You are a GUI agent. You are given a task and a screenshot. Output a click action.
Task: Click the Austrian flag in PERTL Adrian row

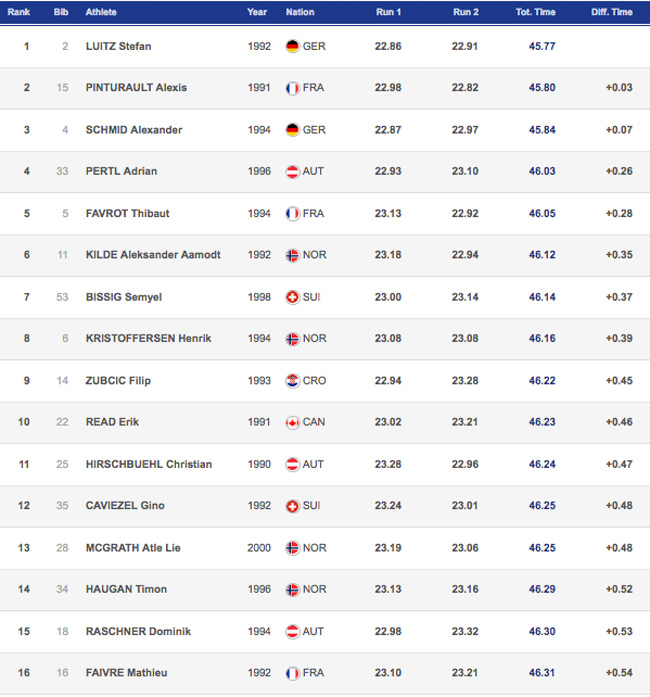(x=292, y=172)
